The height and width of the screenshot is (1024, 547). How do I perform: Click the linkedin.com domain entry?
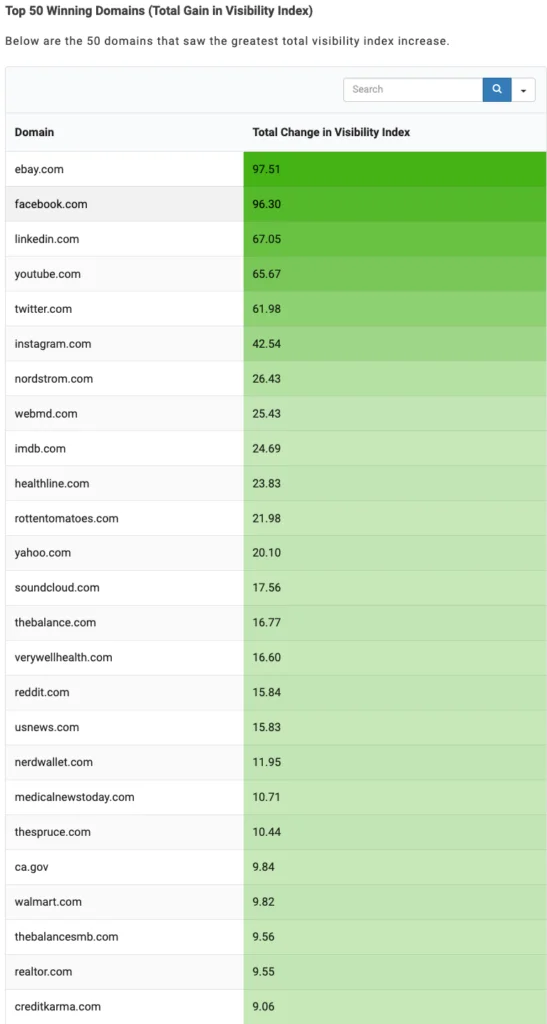pyautogui.click(x=46, y=239)
